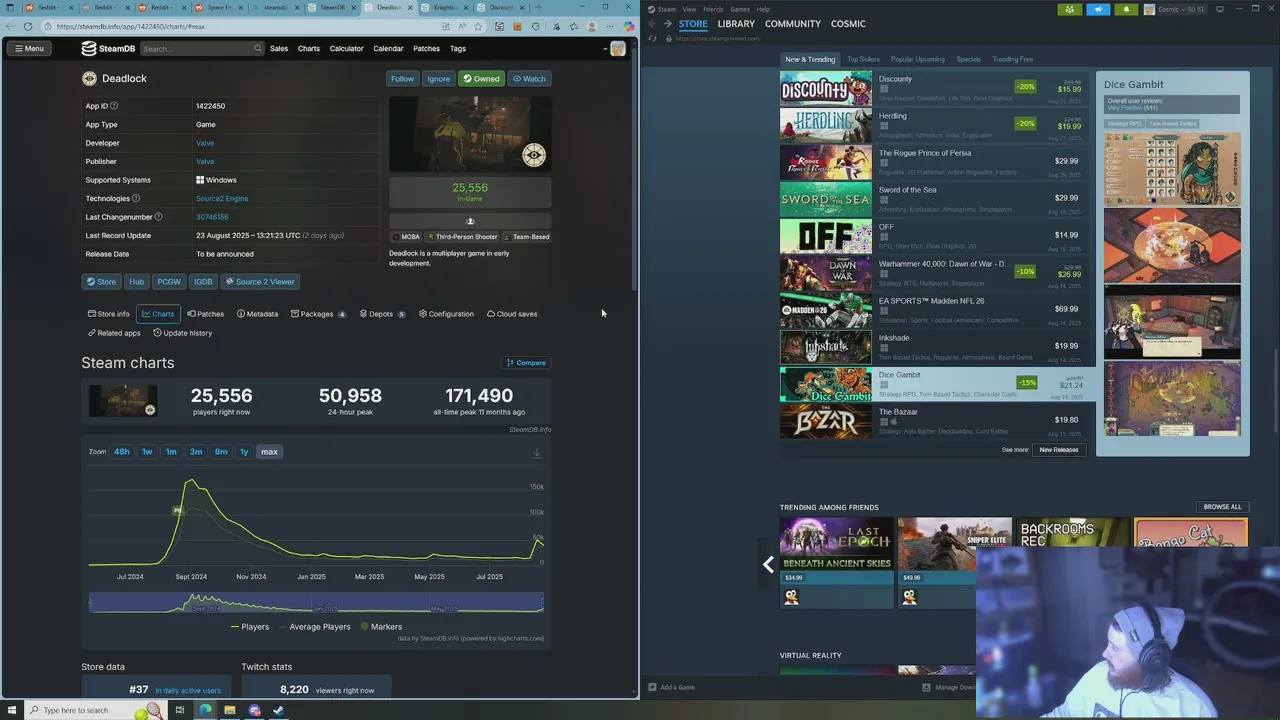This screenshot has height=720, width=1280.
Task: Click Steam friends activity green button
Action: 1069,9
